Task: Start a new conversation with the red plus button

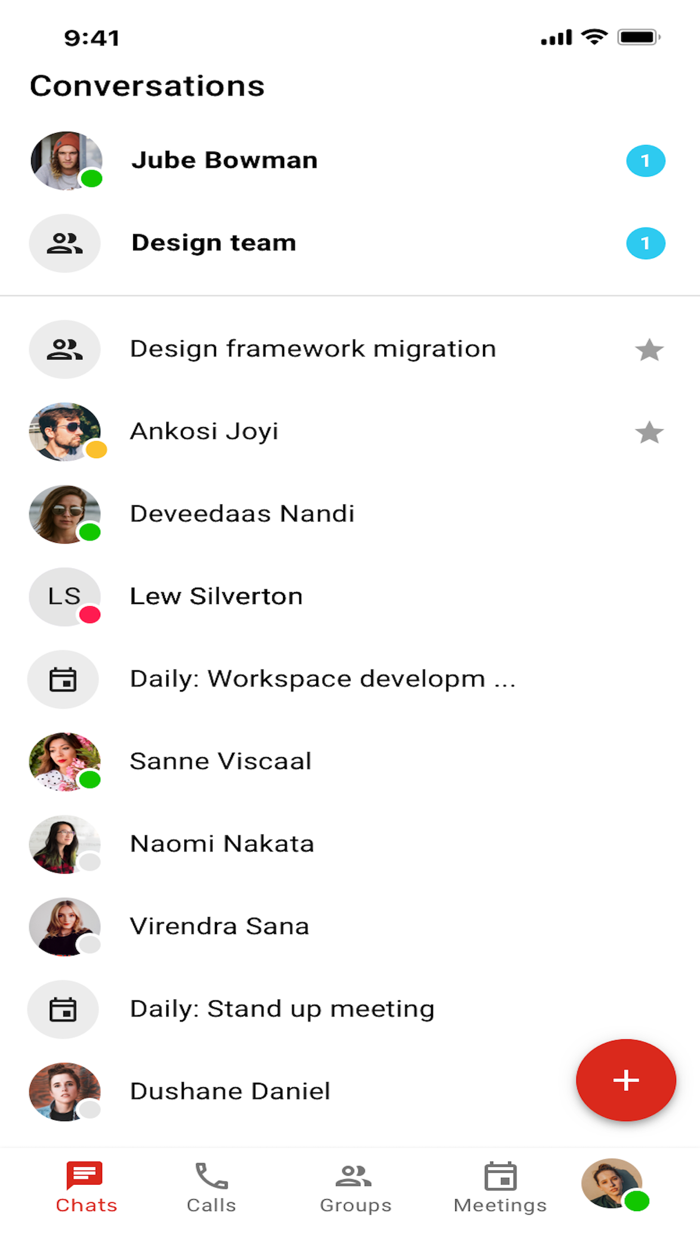Action: (626, 1080)
